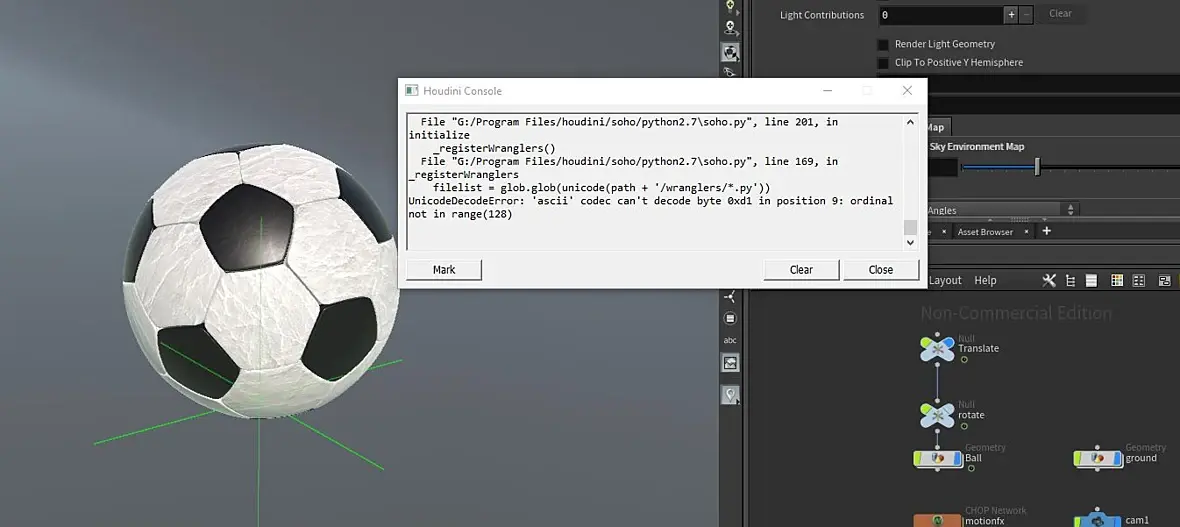
Task: Toggle the blue display flag on rotate node
Action: [x=947, y=410]
